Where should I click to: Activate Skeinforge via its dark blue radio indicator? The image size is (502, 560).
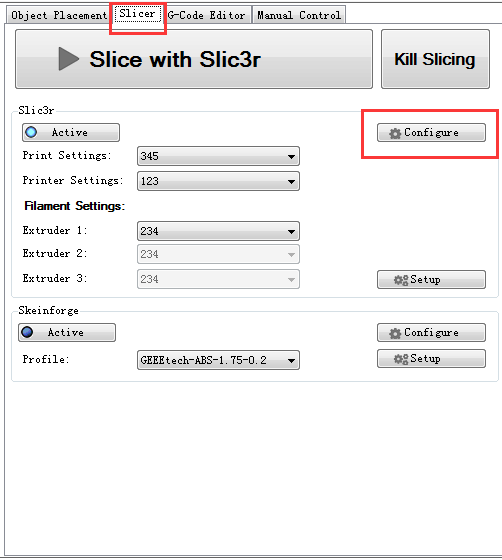coord(27,332)
